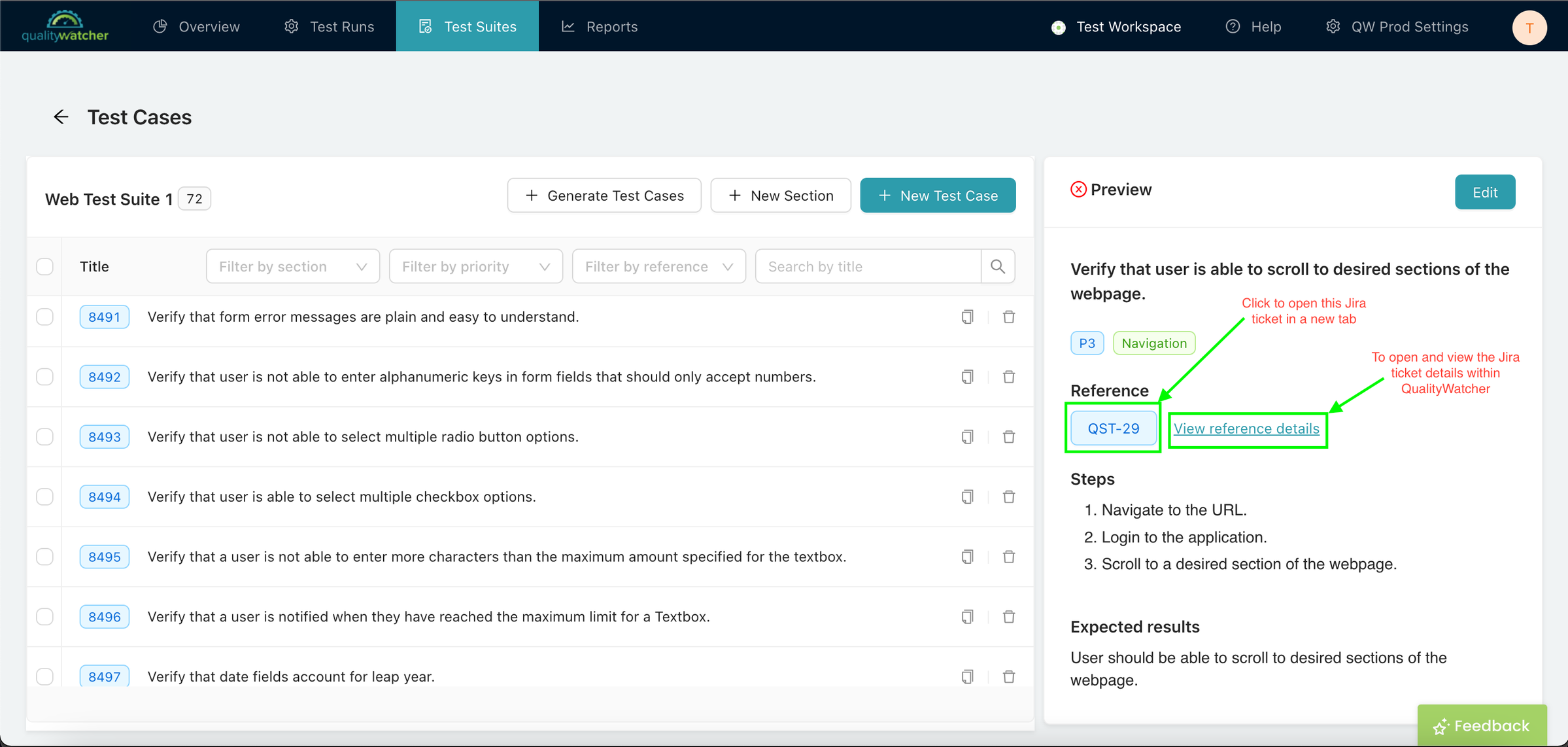1568x747 pixels.
Task: Click the Edit button in Preview panel
Action: [1485, 192]
